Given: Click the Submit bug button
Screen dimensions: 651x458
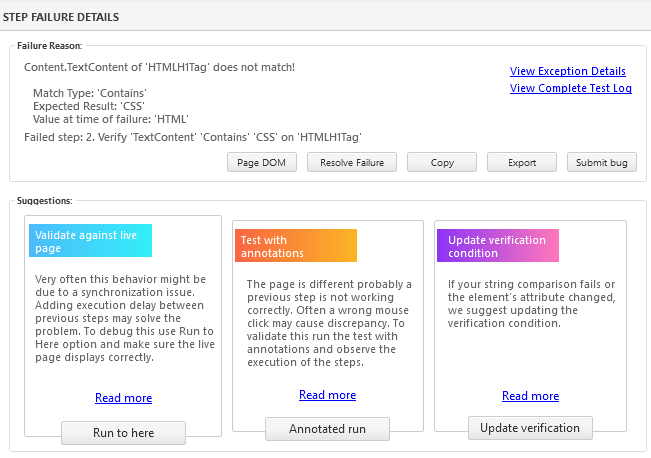Looking at the screenshot, I should (602, 162).
